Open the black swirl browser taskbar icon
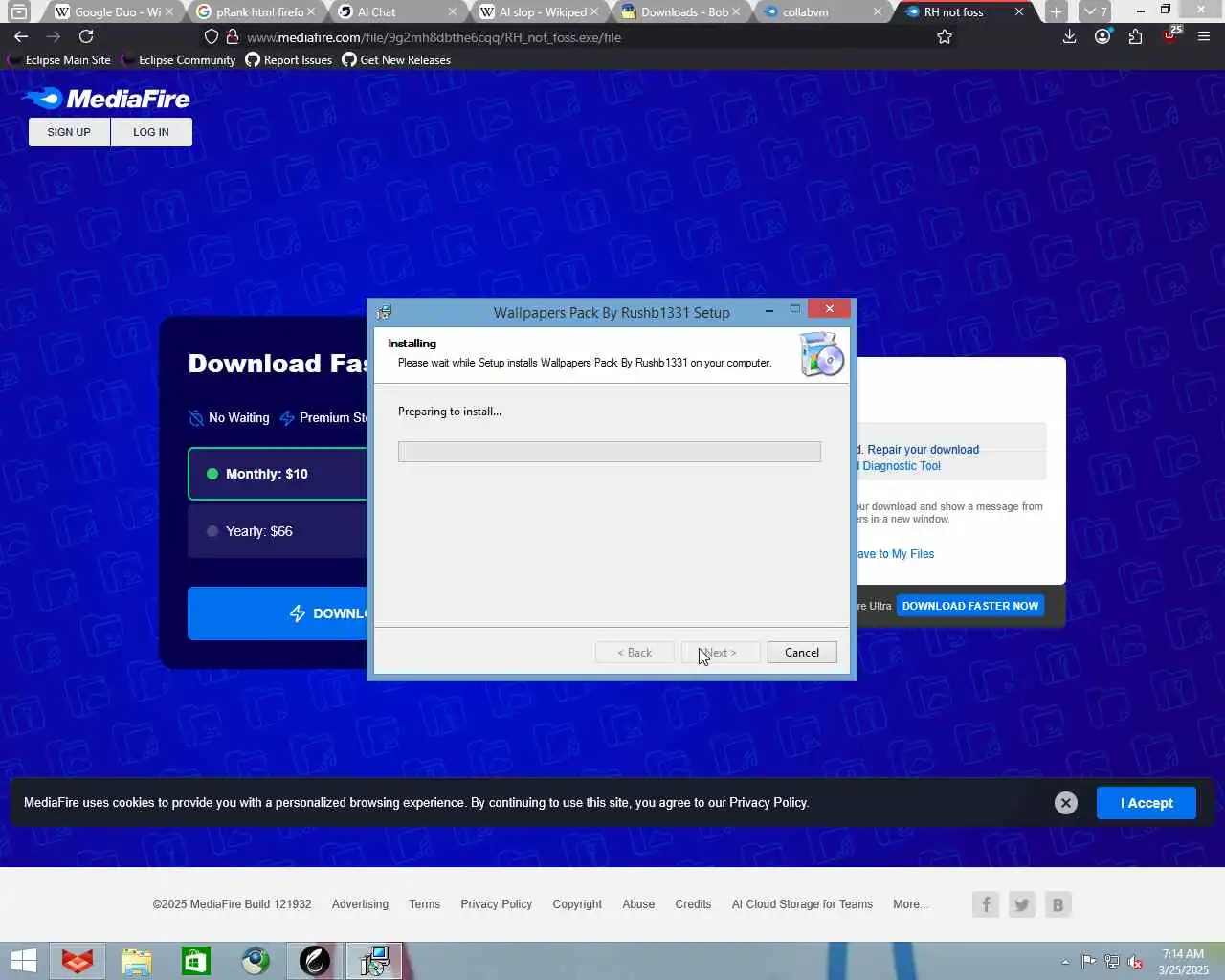 (315, 961)
